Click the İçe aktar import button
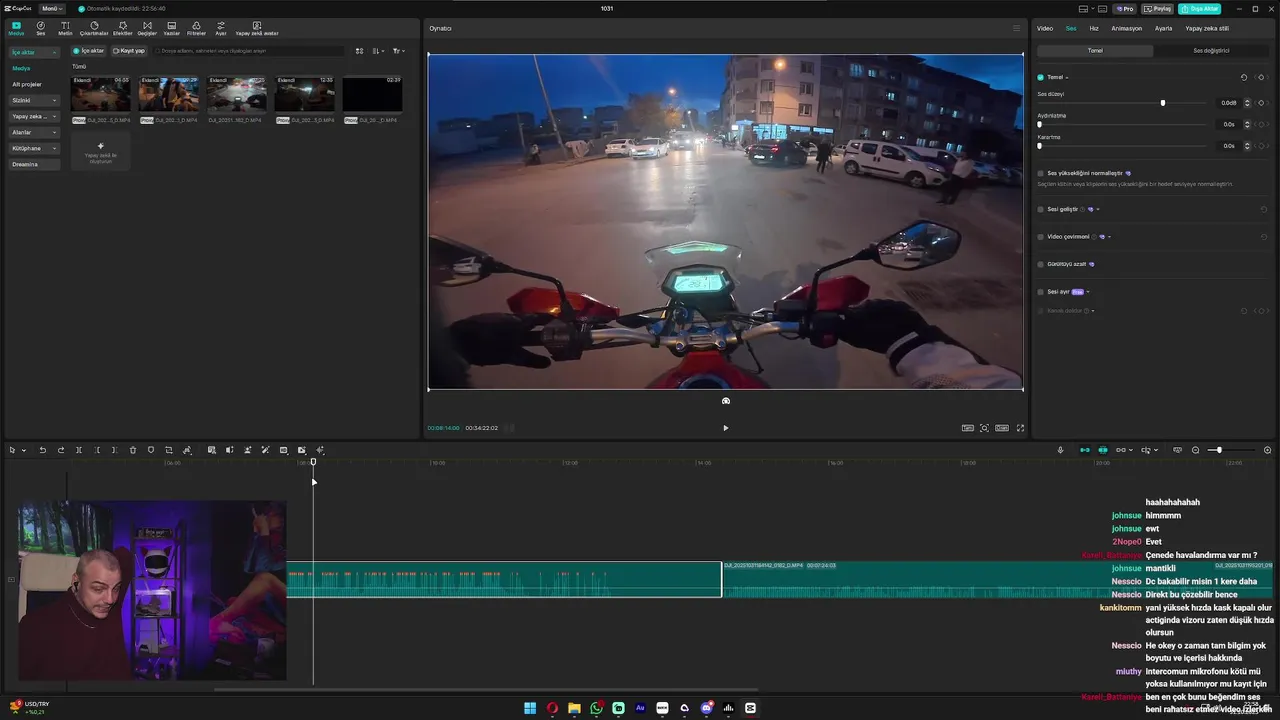 89,51
